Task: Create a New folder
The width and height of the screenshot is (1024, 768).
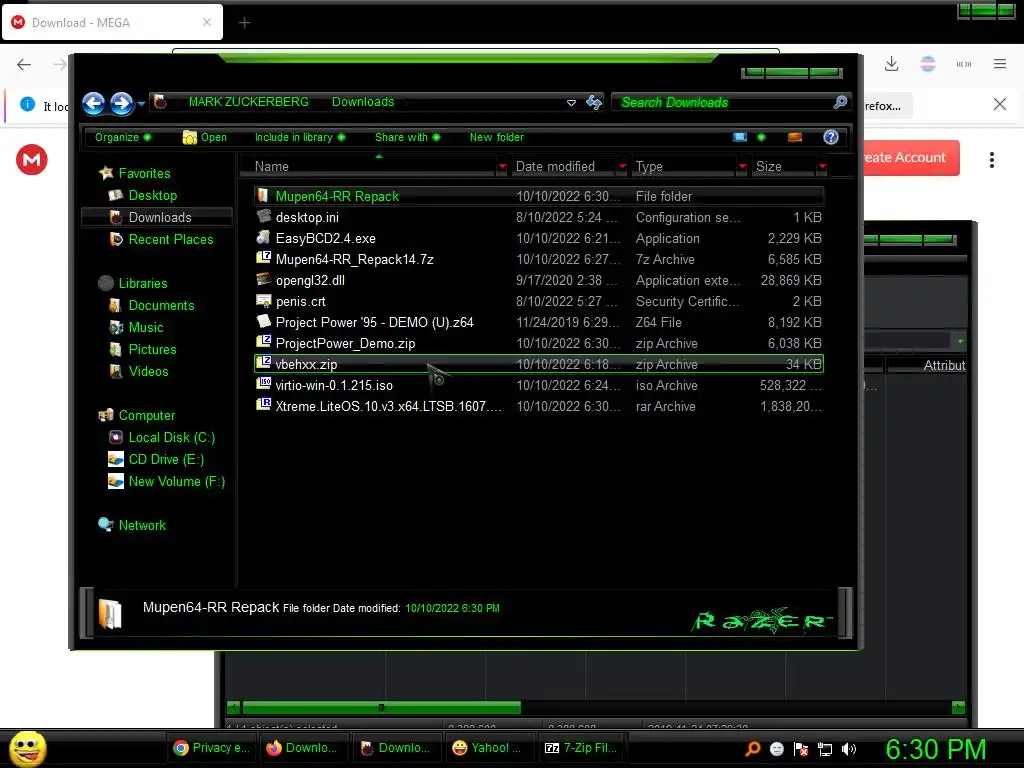Action: click(x=496, y=137)
